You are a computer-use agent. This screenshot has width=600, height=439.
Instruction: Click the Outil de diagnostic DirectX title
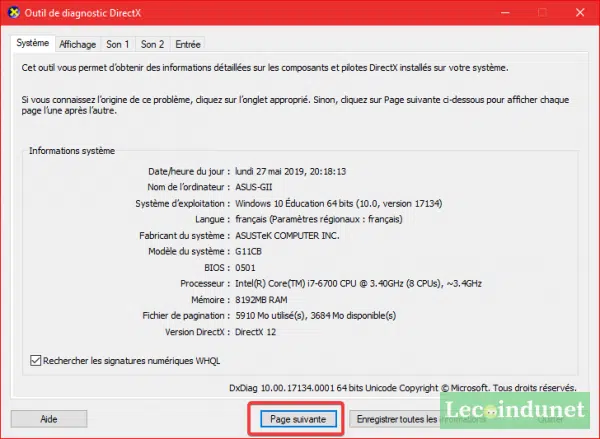coord(83,13)
